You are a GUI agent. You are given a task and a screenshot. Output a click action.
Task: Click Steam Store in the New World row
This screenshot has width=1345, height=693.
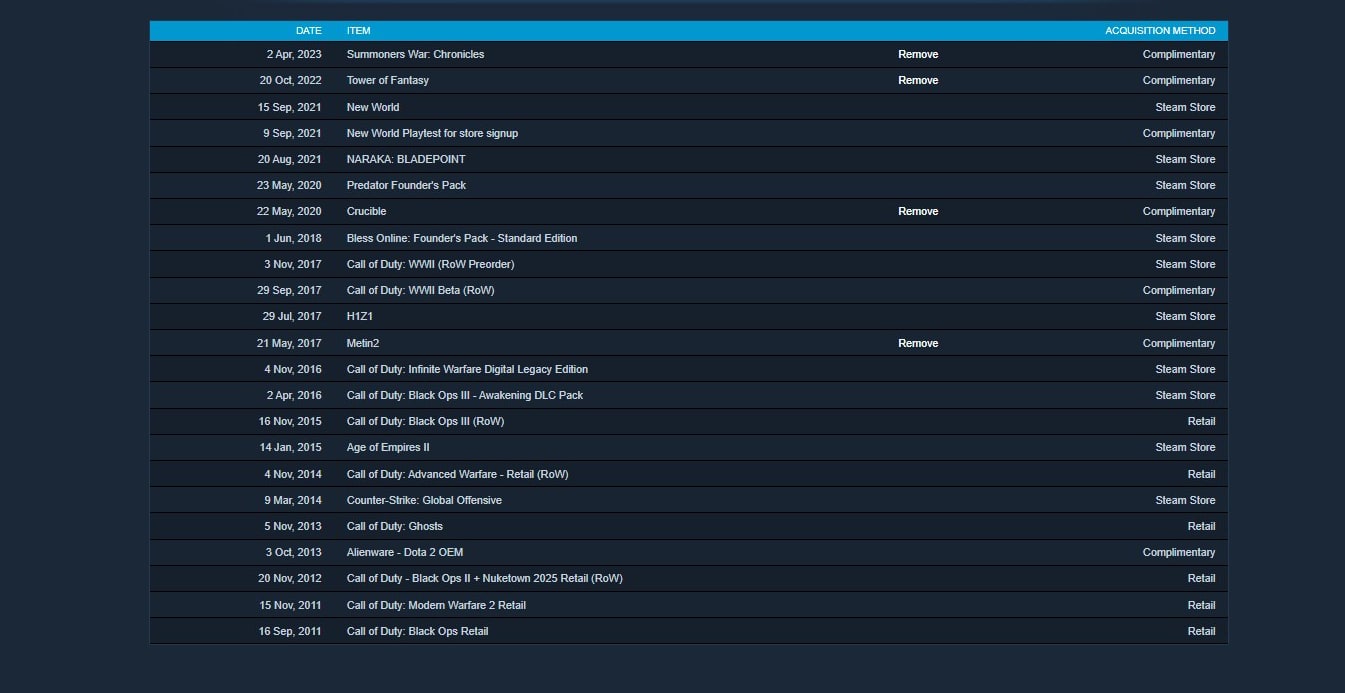pos(1185,107)
